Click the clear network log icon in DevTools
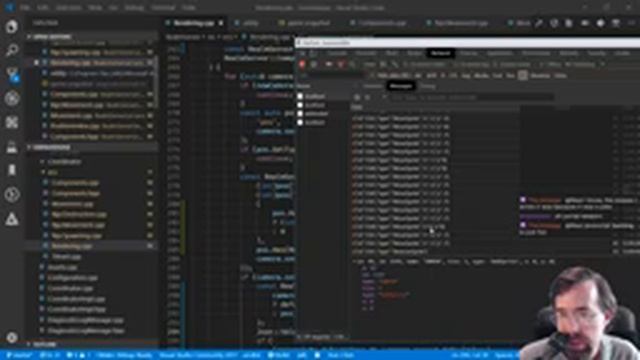 pos(314,64)
